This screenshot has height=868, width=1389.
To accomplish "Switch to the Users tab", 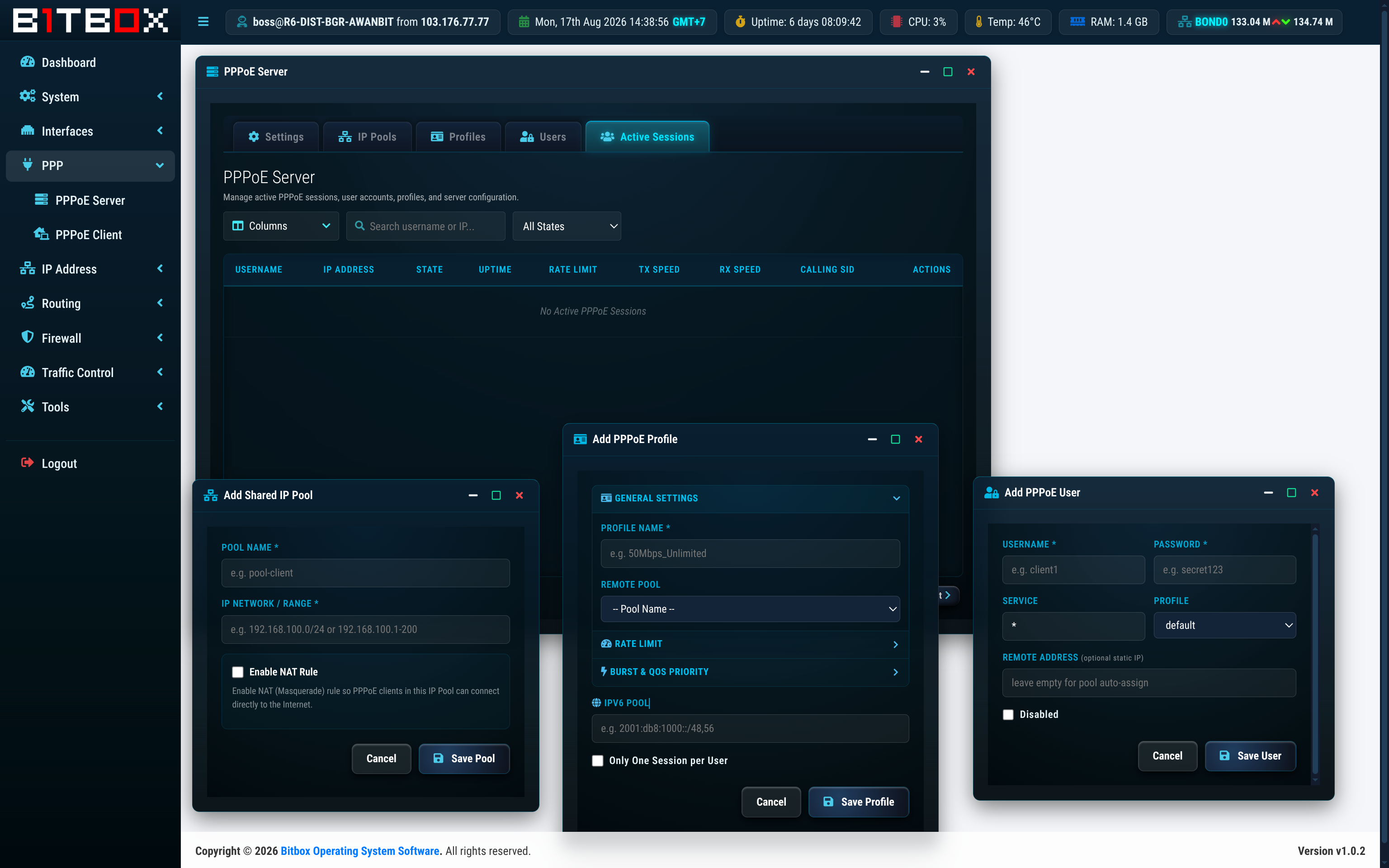I will [x=543, y=137].
